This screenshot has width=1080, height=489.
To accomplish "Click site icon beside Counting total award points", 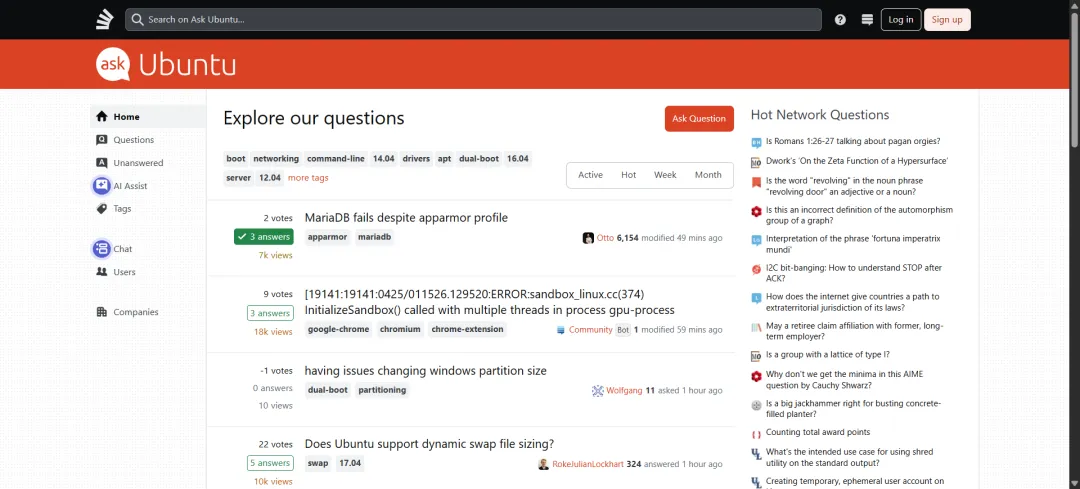I will 756,434.
